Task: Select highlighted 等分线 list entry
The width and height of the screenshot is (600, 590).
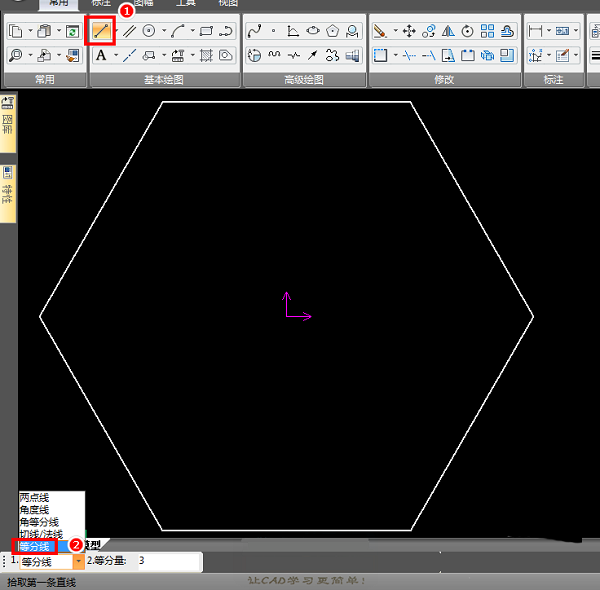Action: coord(35,547)
